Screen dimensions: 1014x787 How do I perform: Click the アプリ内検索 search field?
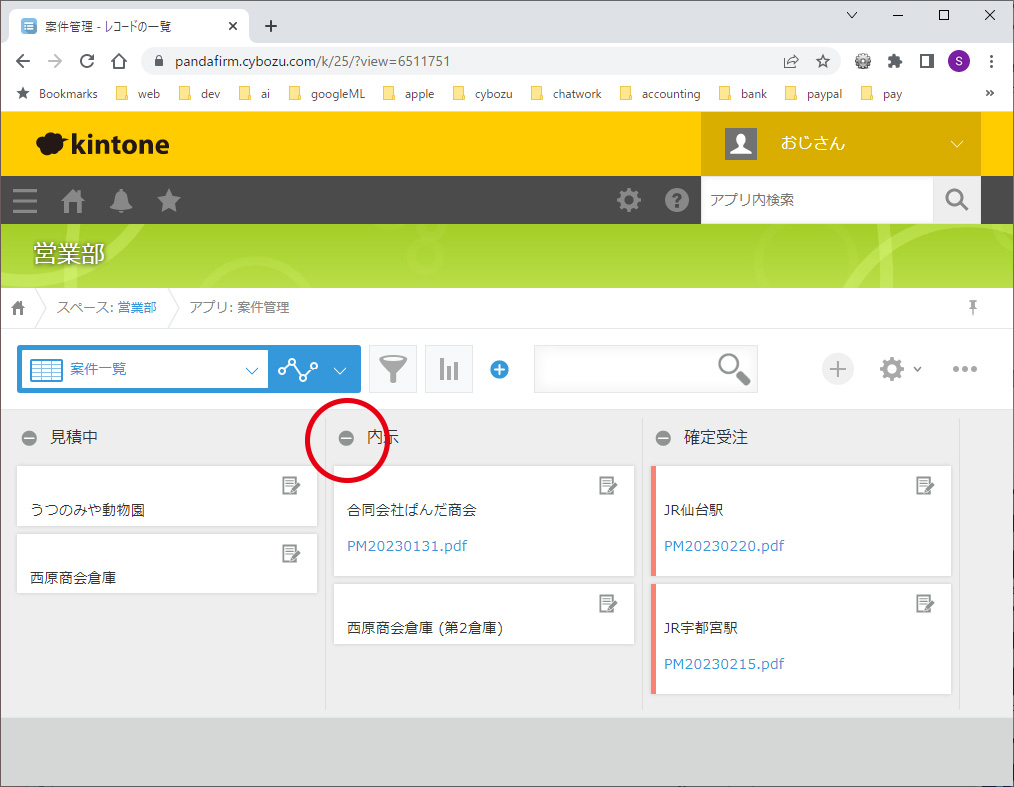point(816,200)
